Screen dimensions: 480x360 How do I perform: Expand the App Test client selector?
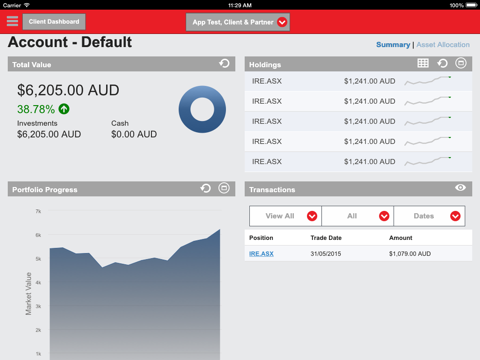coord(238,22)
